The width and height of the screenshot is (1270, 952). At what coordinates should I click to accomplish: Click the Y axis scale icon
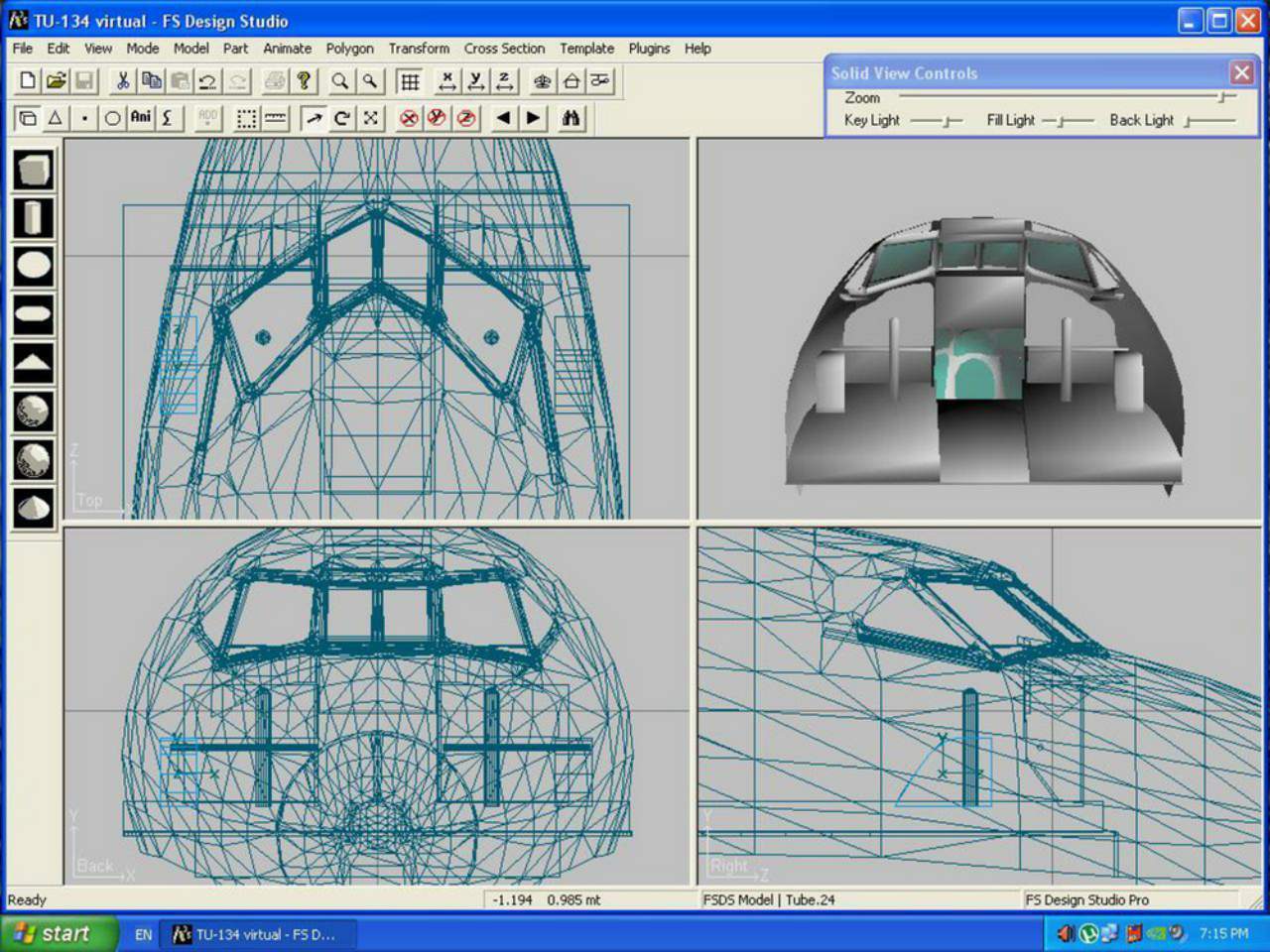pyautogui.click(x=476, y=81)
